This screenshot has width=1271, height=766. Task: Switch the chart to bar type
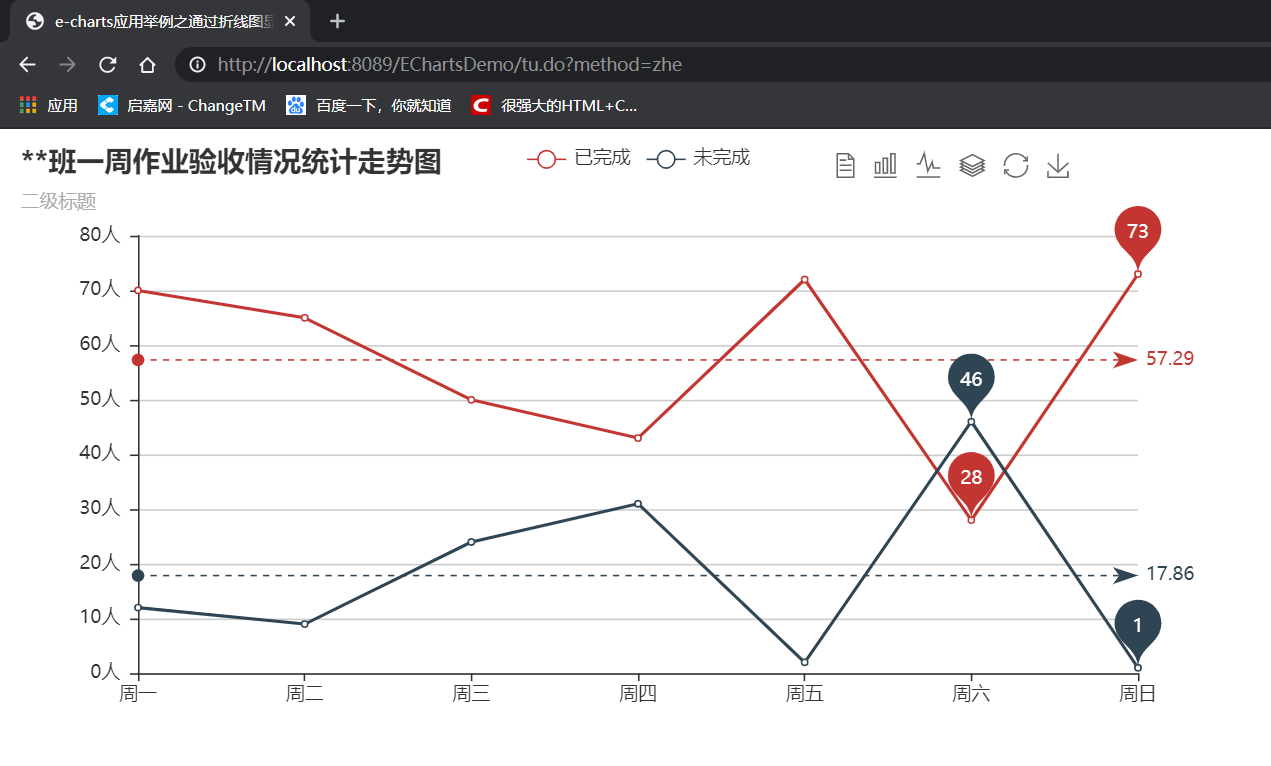886,165
